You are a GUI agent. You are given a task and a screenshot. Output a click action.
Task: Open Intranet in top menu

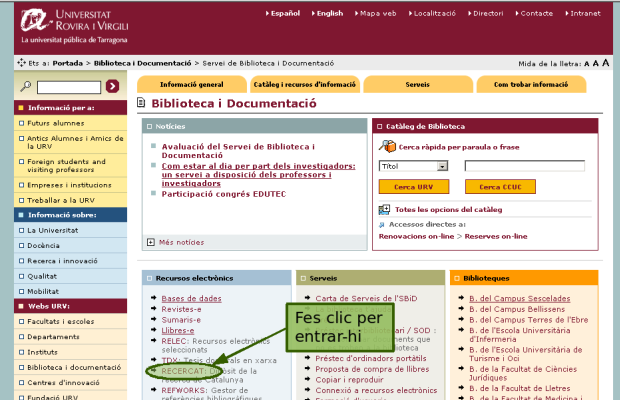coord(583,13)
